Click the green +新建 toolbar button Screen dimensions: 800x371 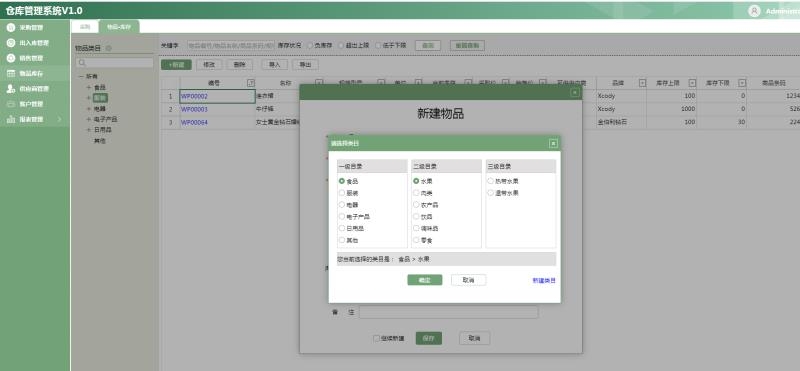pos(176,65)
